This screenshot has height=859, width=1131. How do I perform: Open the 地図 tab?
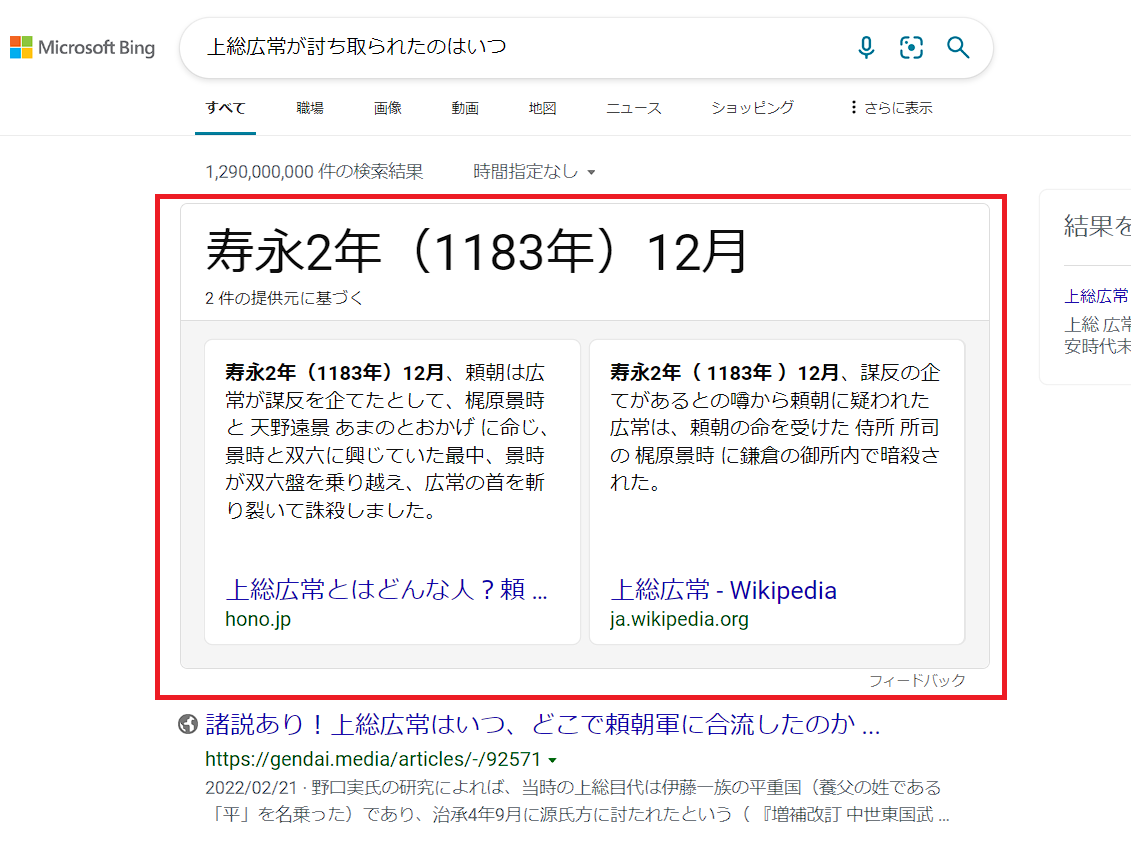click(542, 108)
